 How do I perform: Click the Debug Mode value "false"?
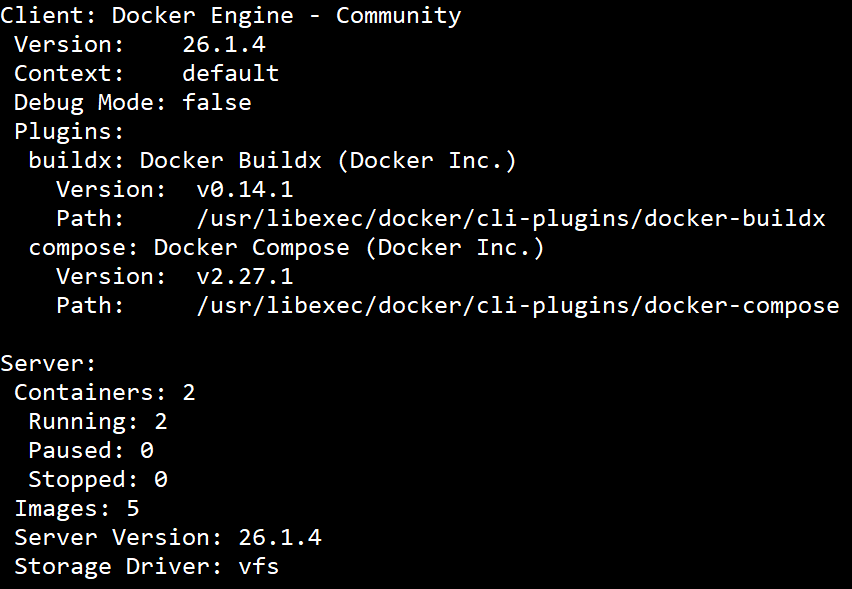tap(216, 102)
